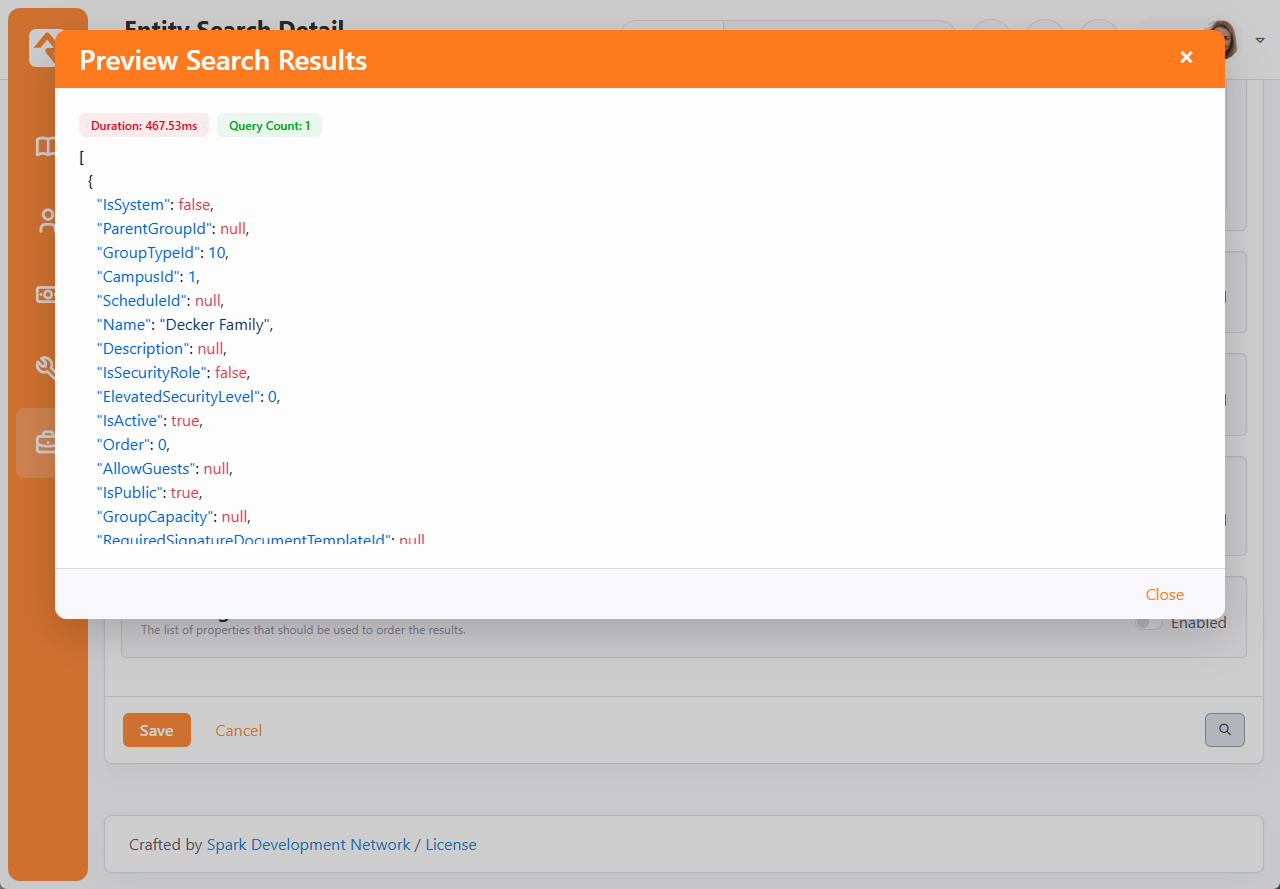This screenshot has width=1280, height=889.
Task: Click the Rock logo at top left
Action: tap(44, 45)
